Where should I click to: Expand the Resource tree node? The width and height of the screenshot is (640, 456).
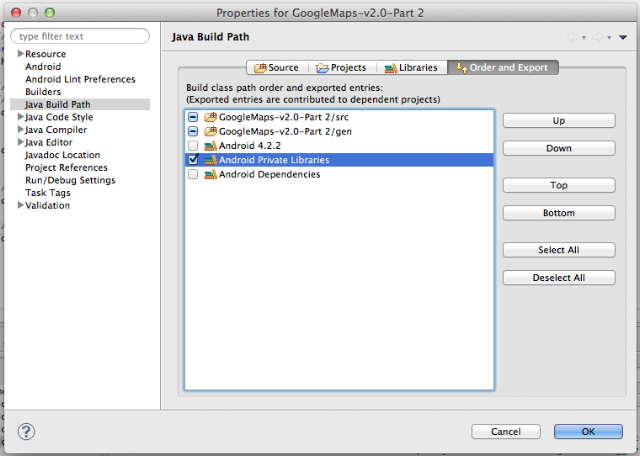pos(20,53)
